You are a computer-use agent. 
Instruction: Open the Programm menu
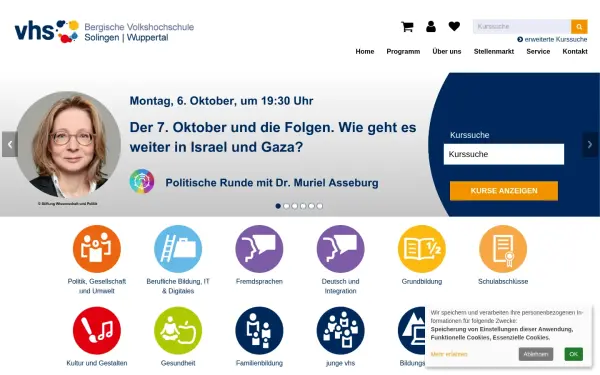click(403, 51)
